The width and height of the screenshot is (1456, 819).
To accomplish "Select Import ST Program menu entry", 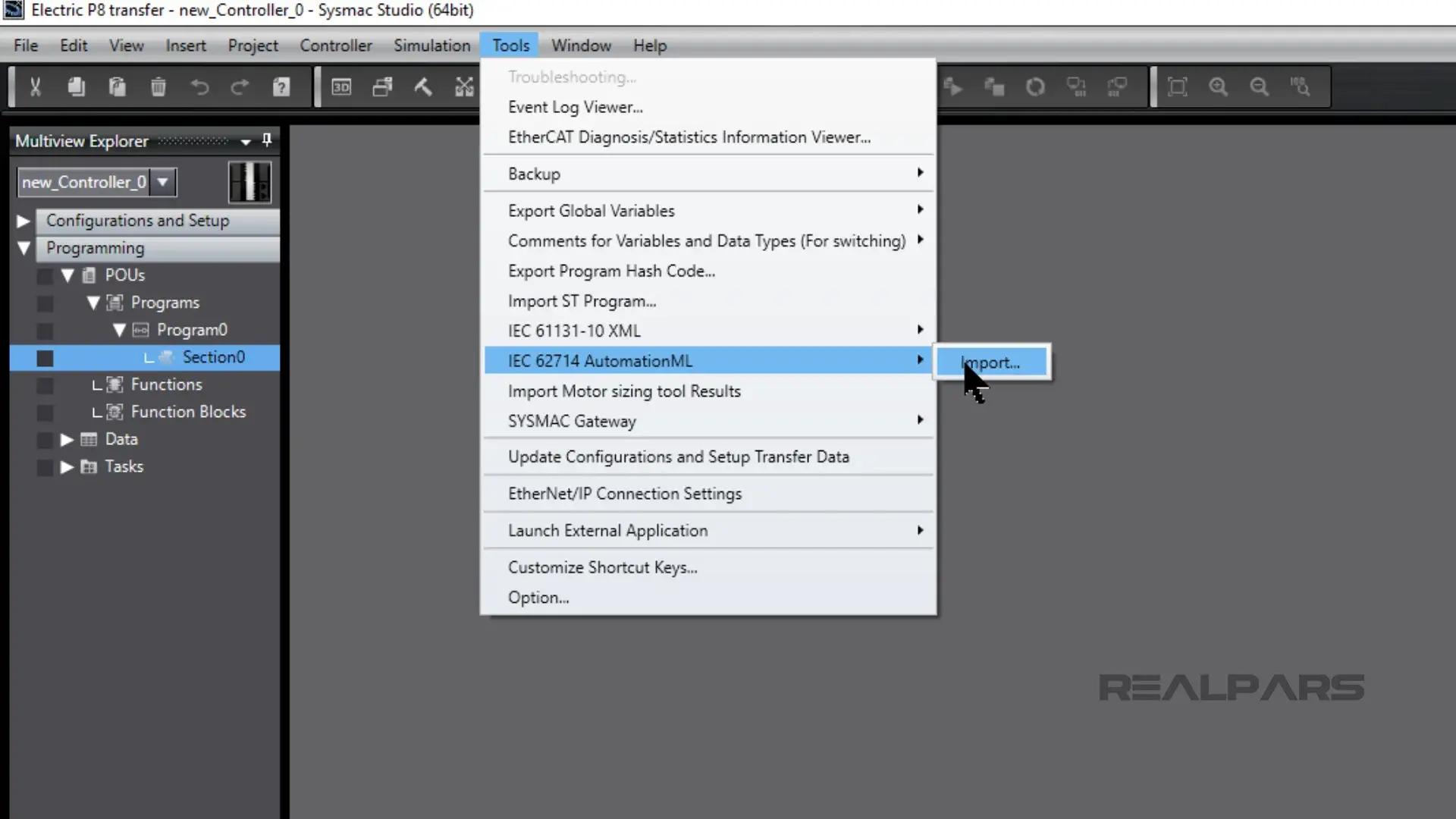I will [x=708, y=301].
